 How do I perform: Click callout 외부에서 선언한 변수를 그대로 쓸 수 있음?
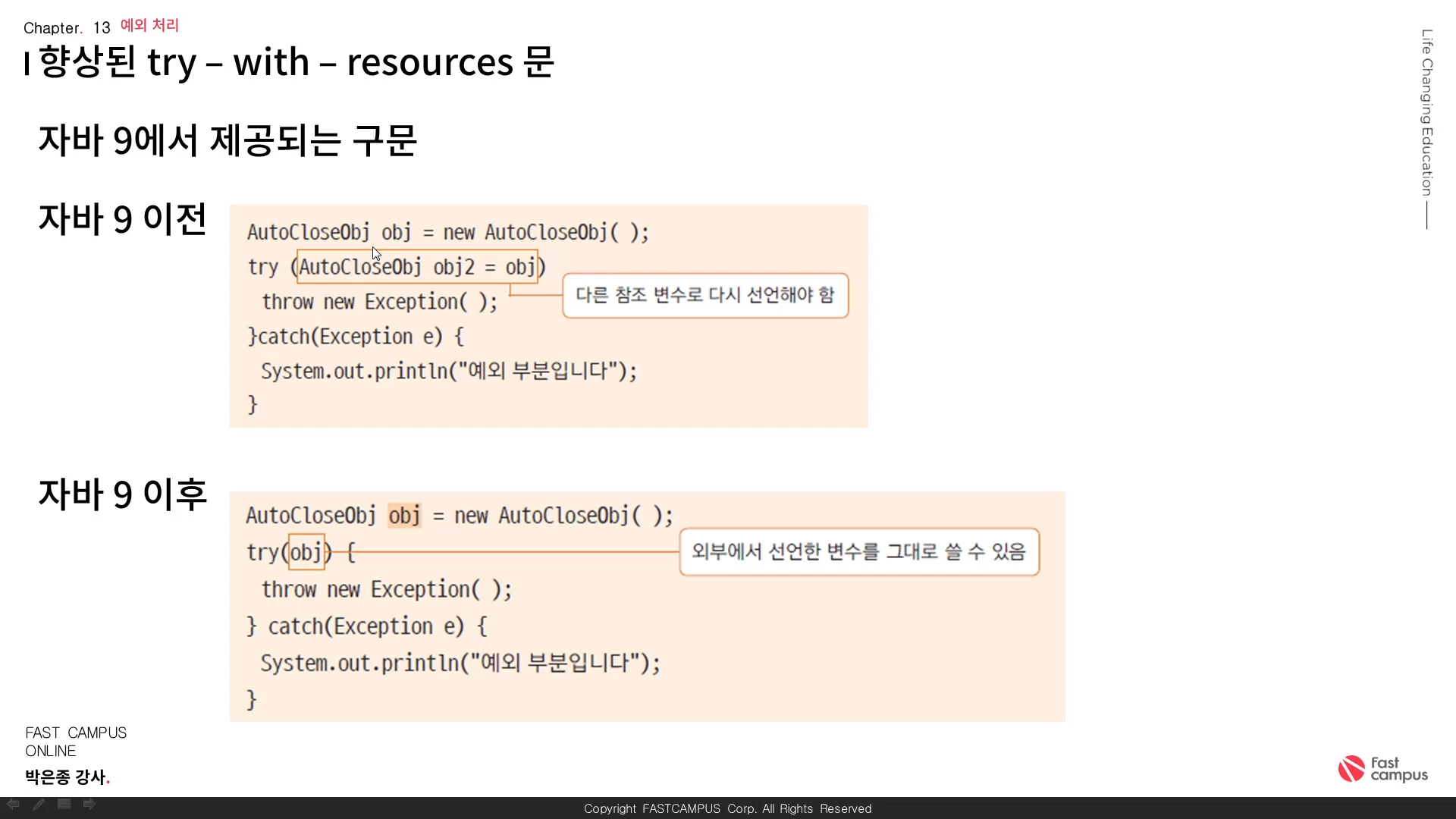[x=858, y=551]
